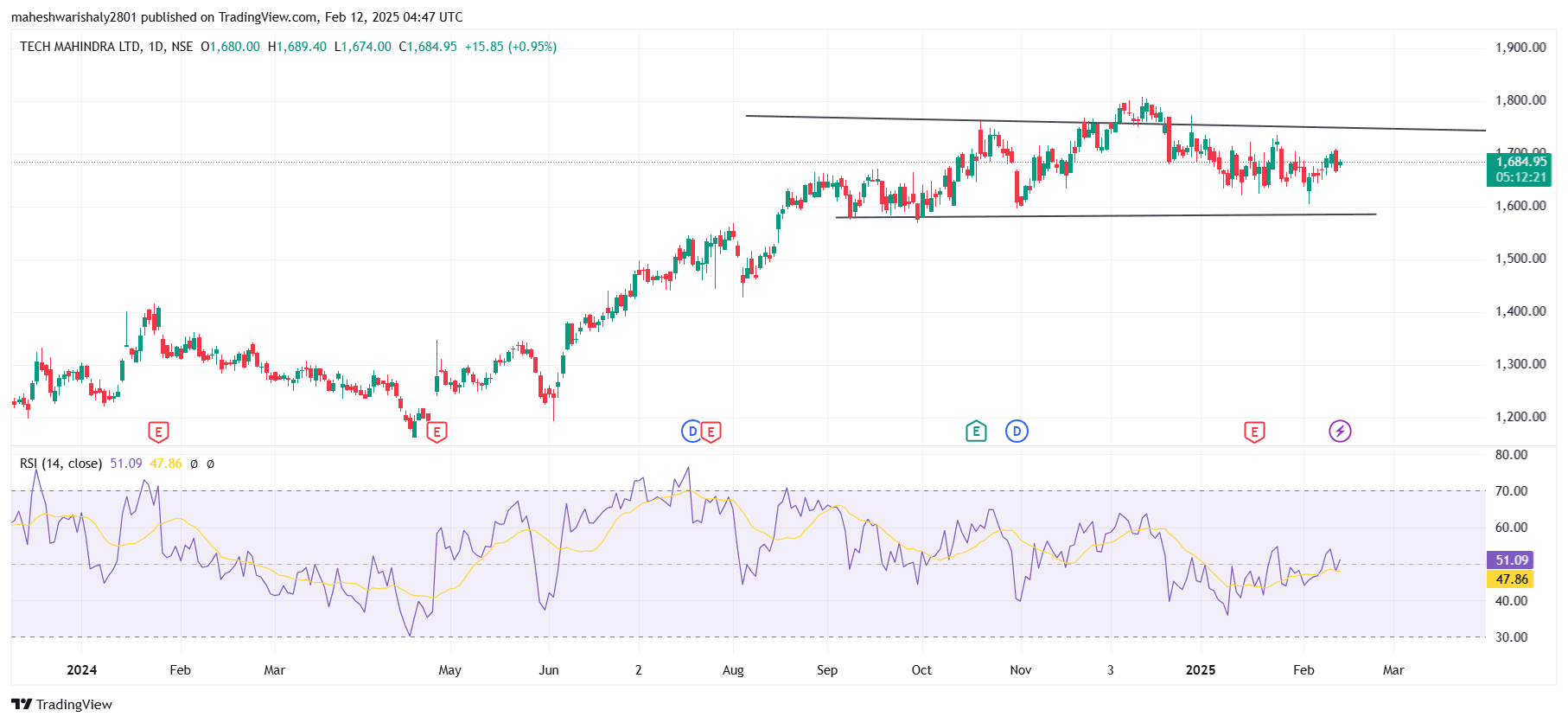Click the 70.00 RSI axis label
Screen dimensions: 1568x723
pyautogui.click(x=1512, y=491)
